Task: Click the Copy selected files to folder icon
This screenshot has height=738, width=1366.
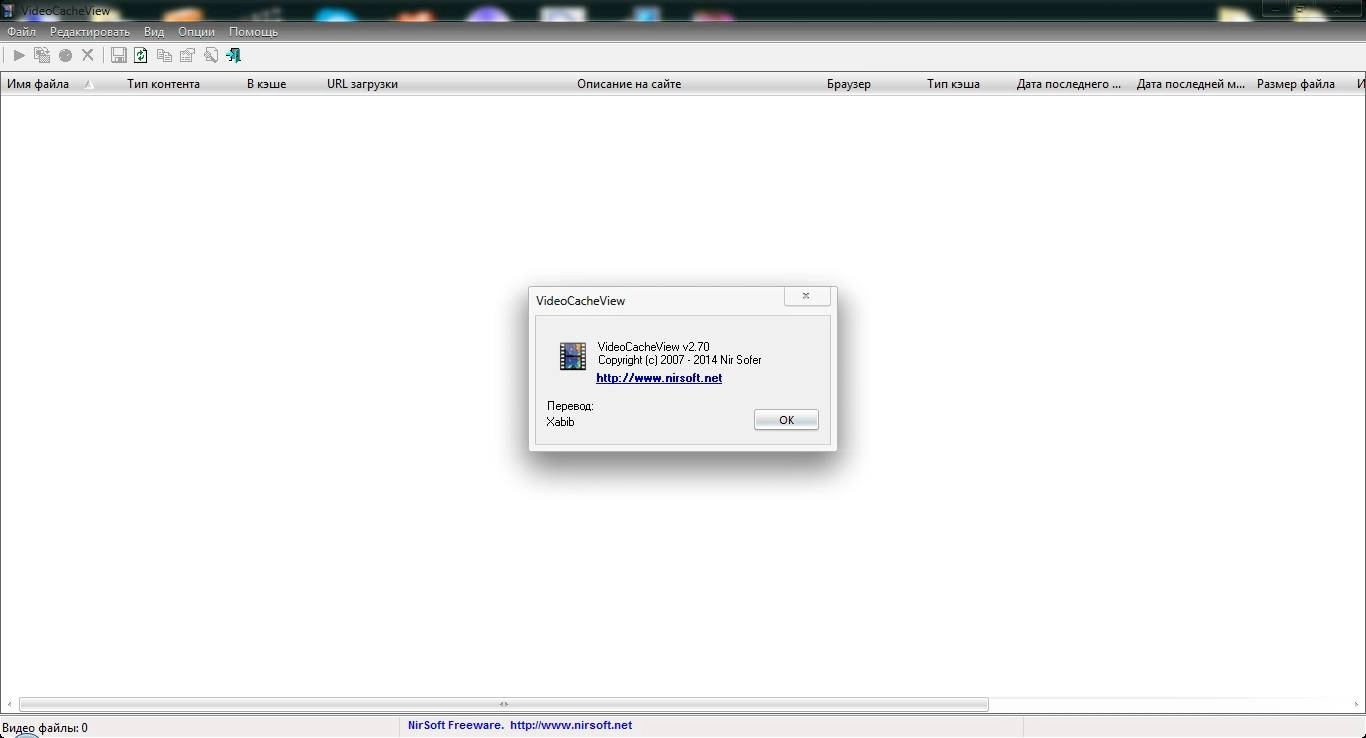Action: point(42,56)
